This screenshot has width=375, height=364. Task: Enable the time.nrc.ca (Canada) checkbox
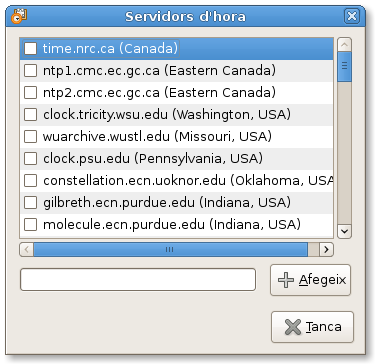(30, 49)
